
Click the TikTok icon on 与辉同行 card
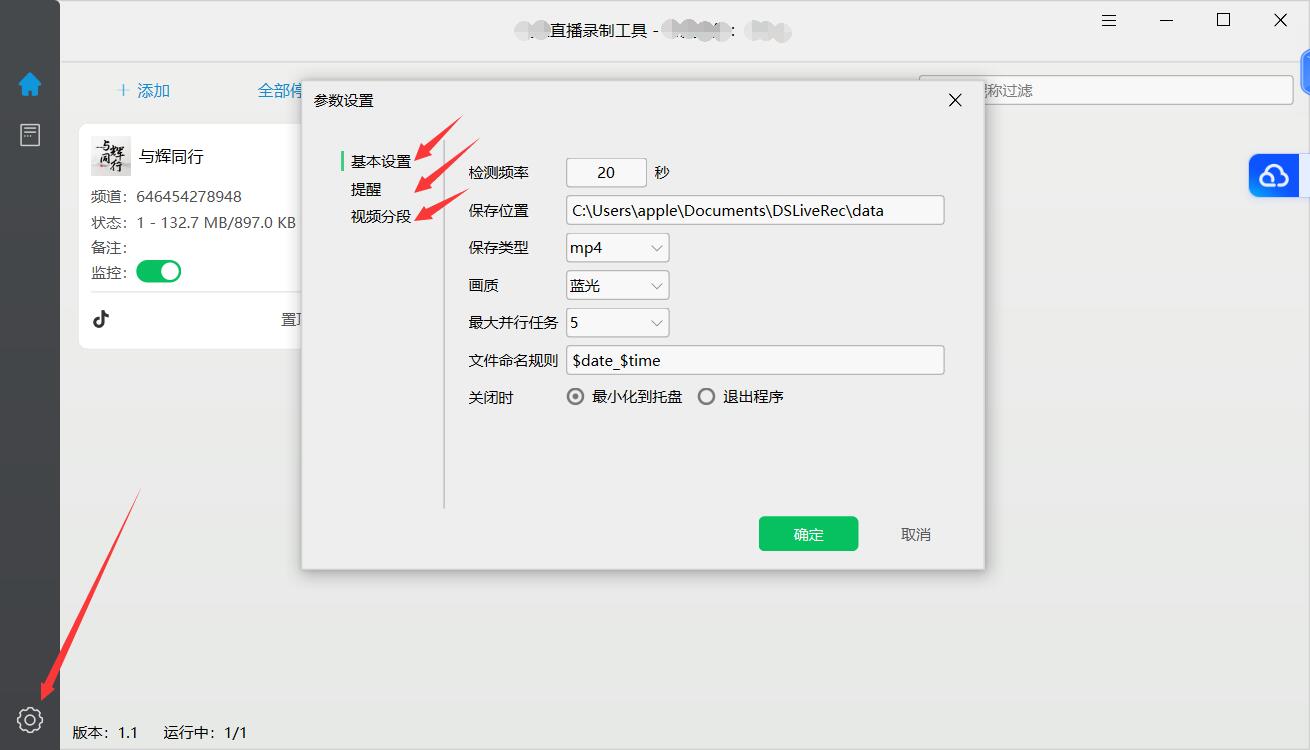coord(101,319)
